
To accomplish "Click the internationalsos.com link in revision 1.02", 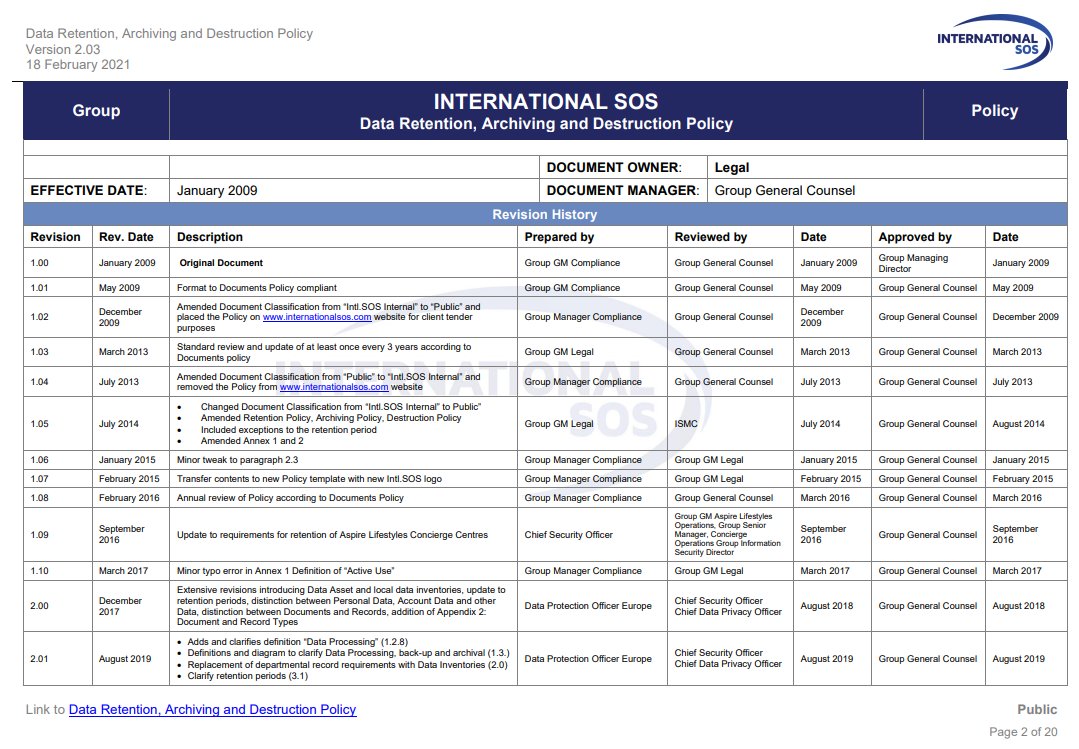I will point(317,317).
